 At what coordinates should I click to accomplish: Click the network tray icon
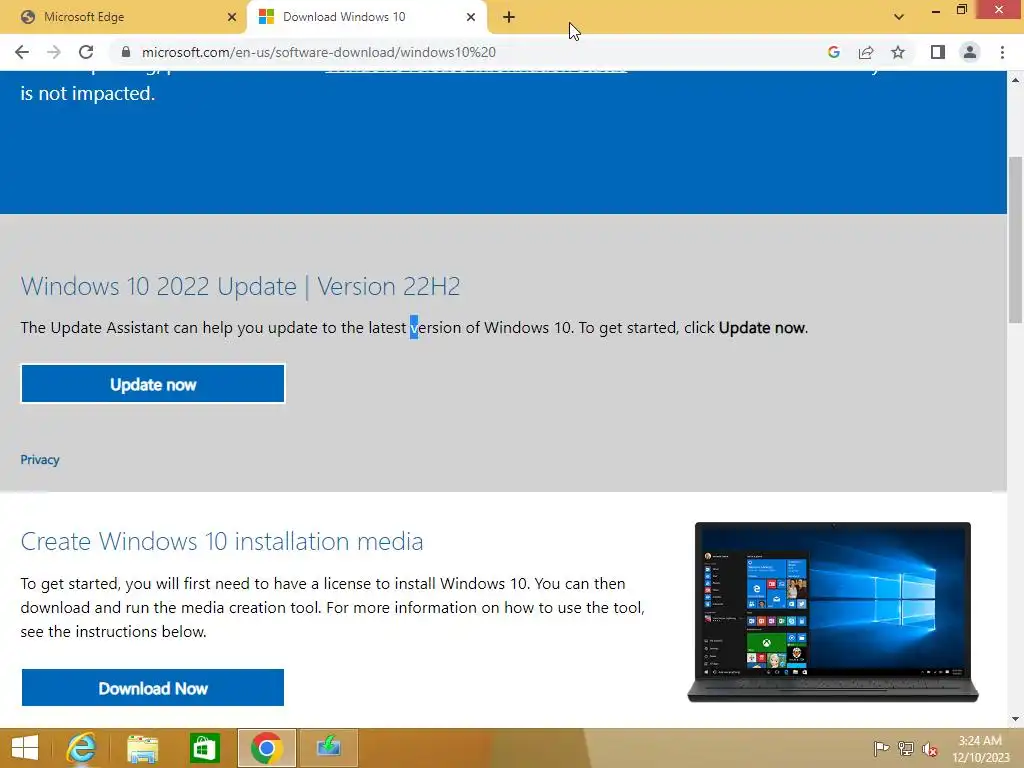906,748
